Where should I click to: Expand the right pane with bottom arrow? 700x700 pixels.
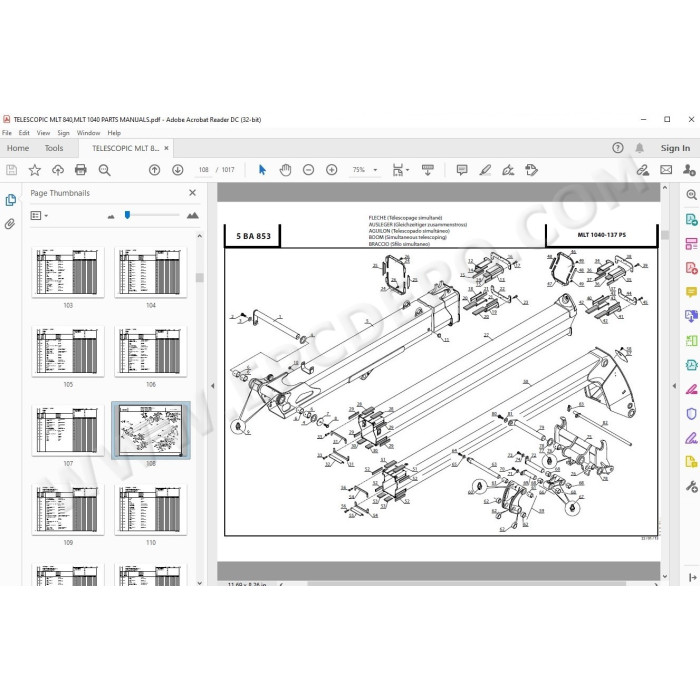692,578
